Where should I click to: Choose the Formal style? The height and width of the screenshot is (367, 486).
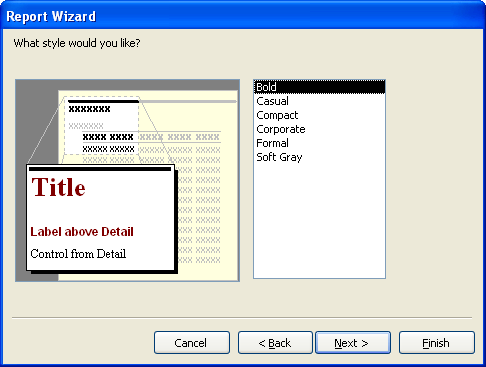(319, 143)
